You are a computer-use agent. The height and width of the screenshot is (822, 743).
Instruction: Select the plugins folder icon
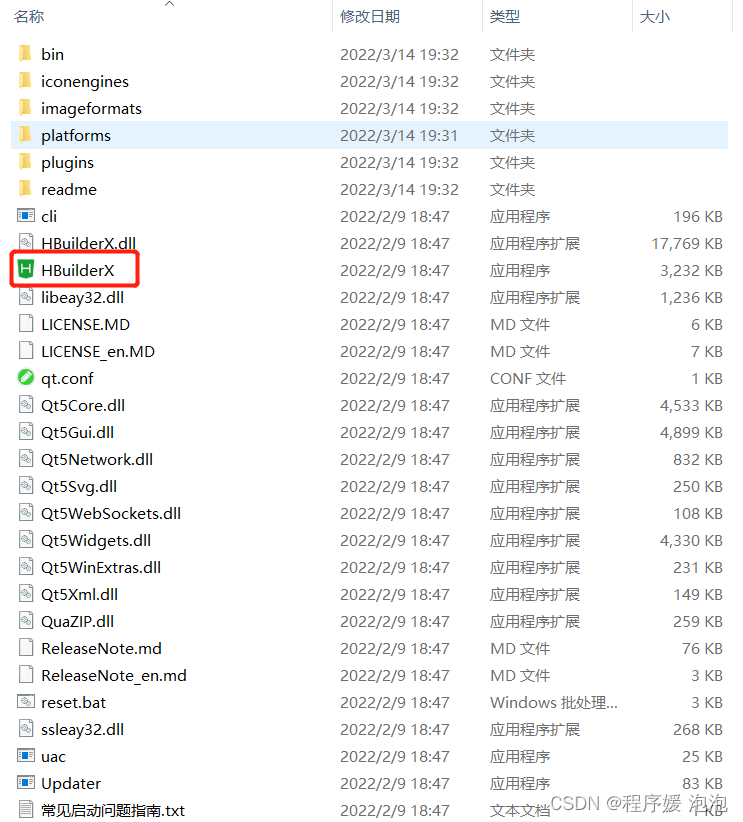[25, 161]
